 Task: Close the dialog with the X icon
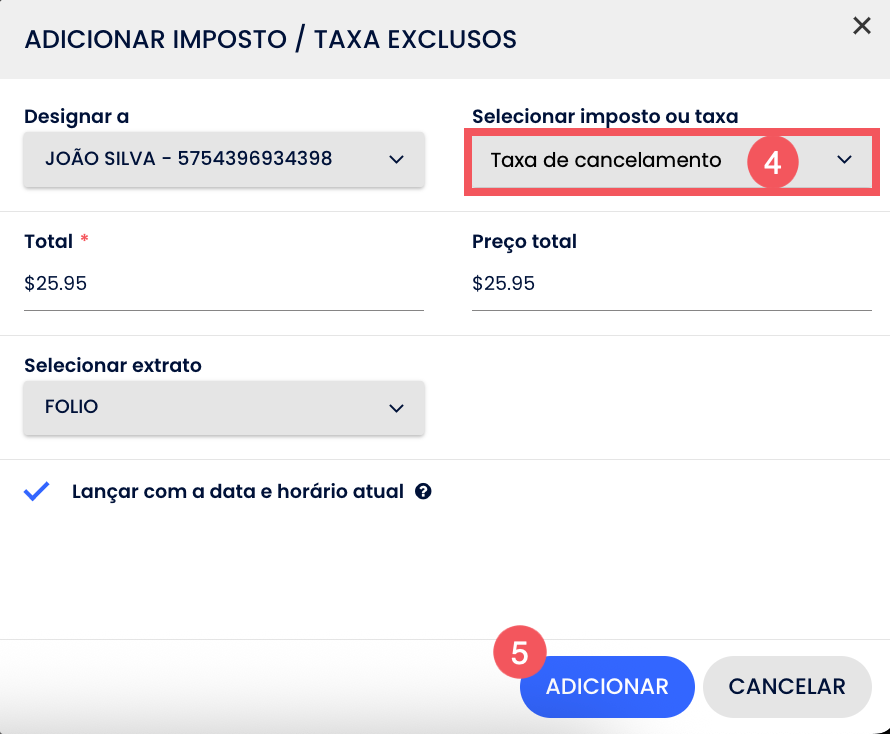click(x=861, y=27)
